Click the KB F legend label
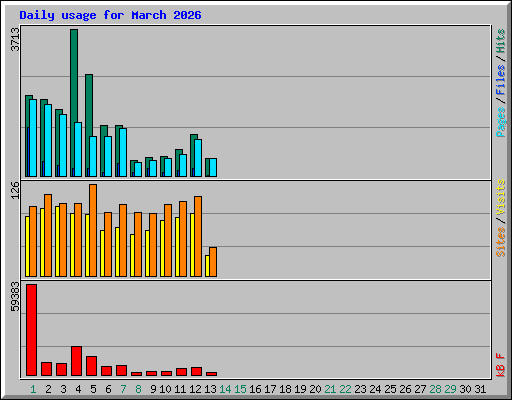Screen dimensions: 512x400 coord(500,365)
